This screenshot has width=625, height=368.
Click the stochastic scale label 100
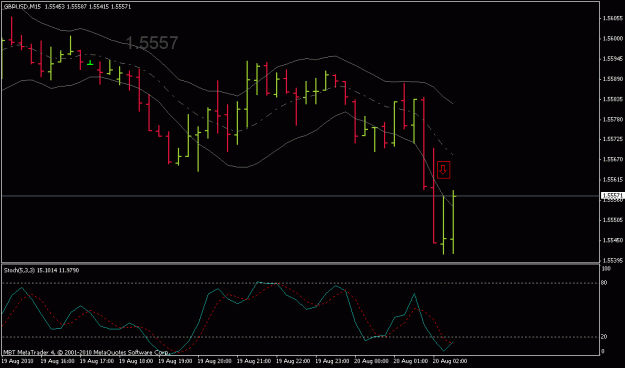[606, 269]
